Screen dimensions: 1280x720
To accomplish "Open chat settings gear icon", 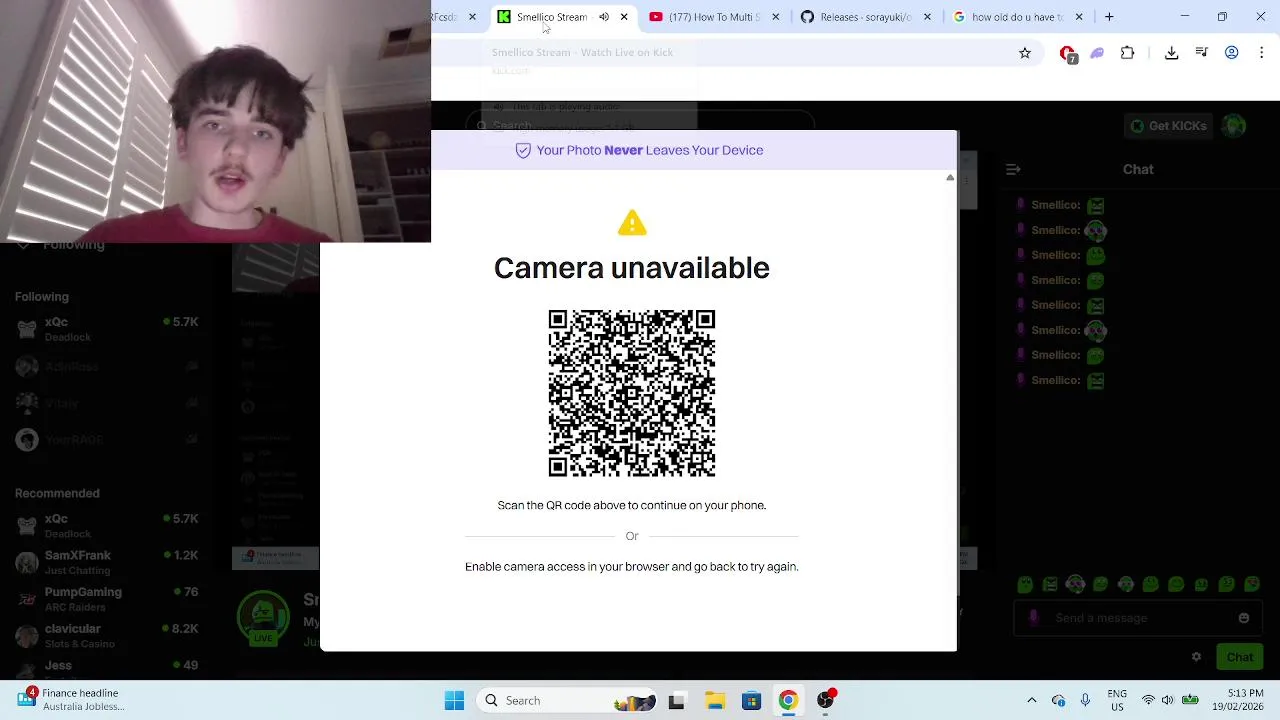I will point(1196,657).
